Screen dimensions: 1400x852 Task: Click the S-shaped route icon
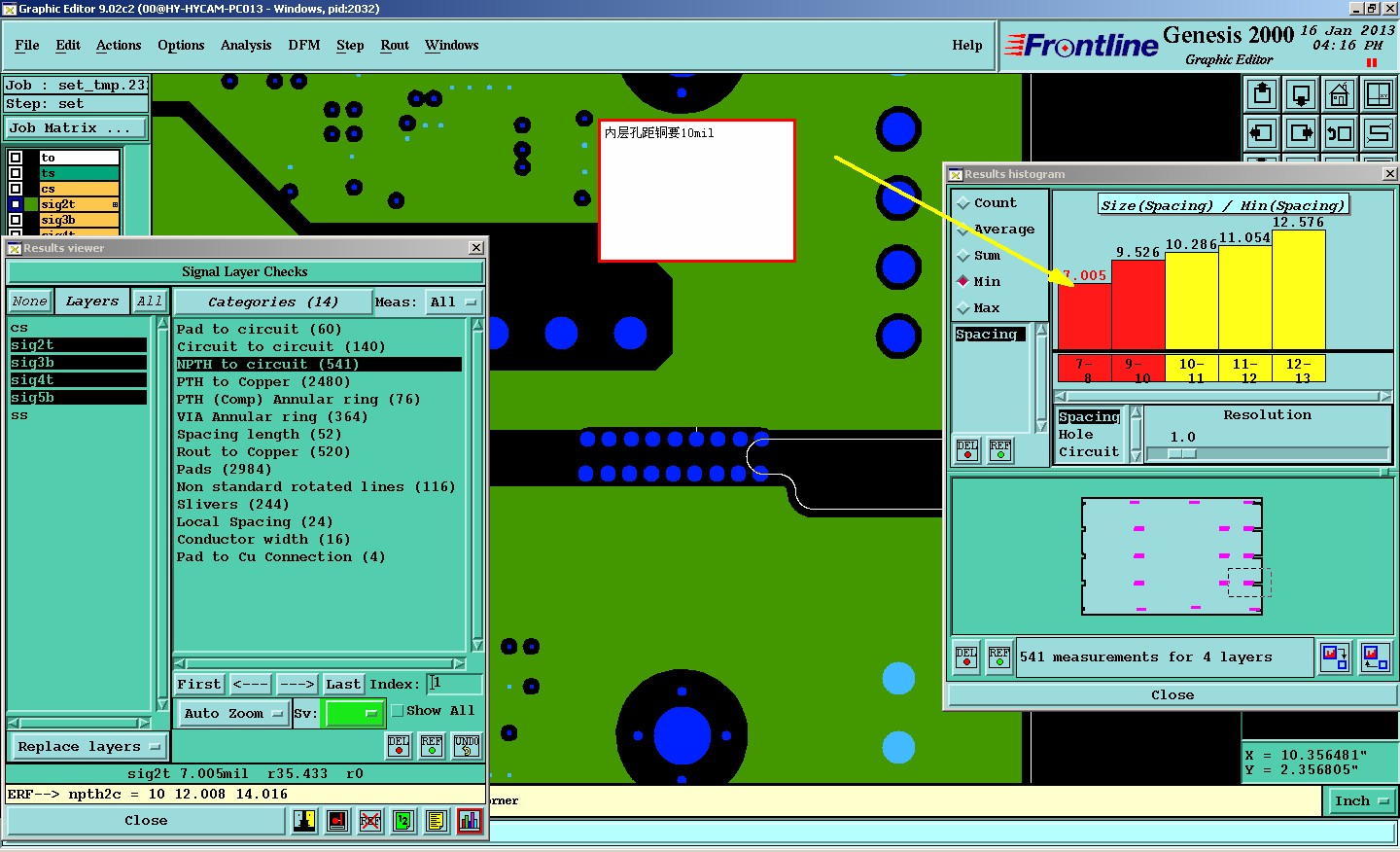1379,132
